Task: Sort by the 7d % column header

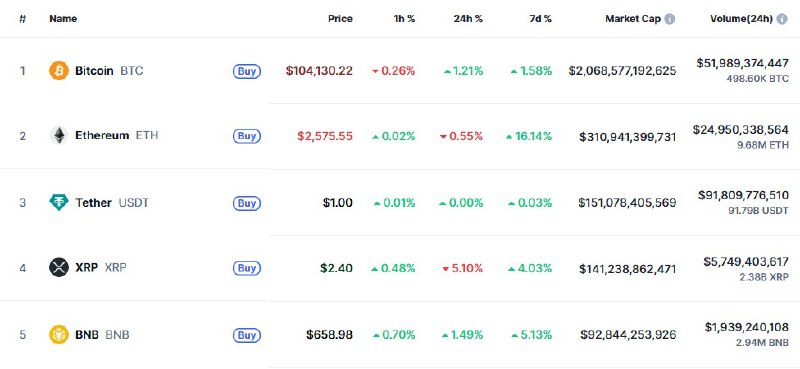Action: (x=540, y=19)
